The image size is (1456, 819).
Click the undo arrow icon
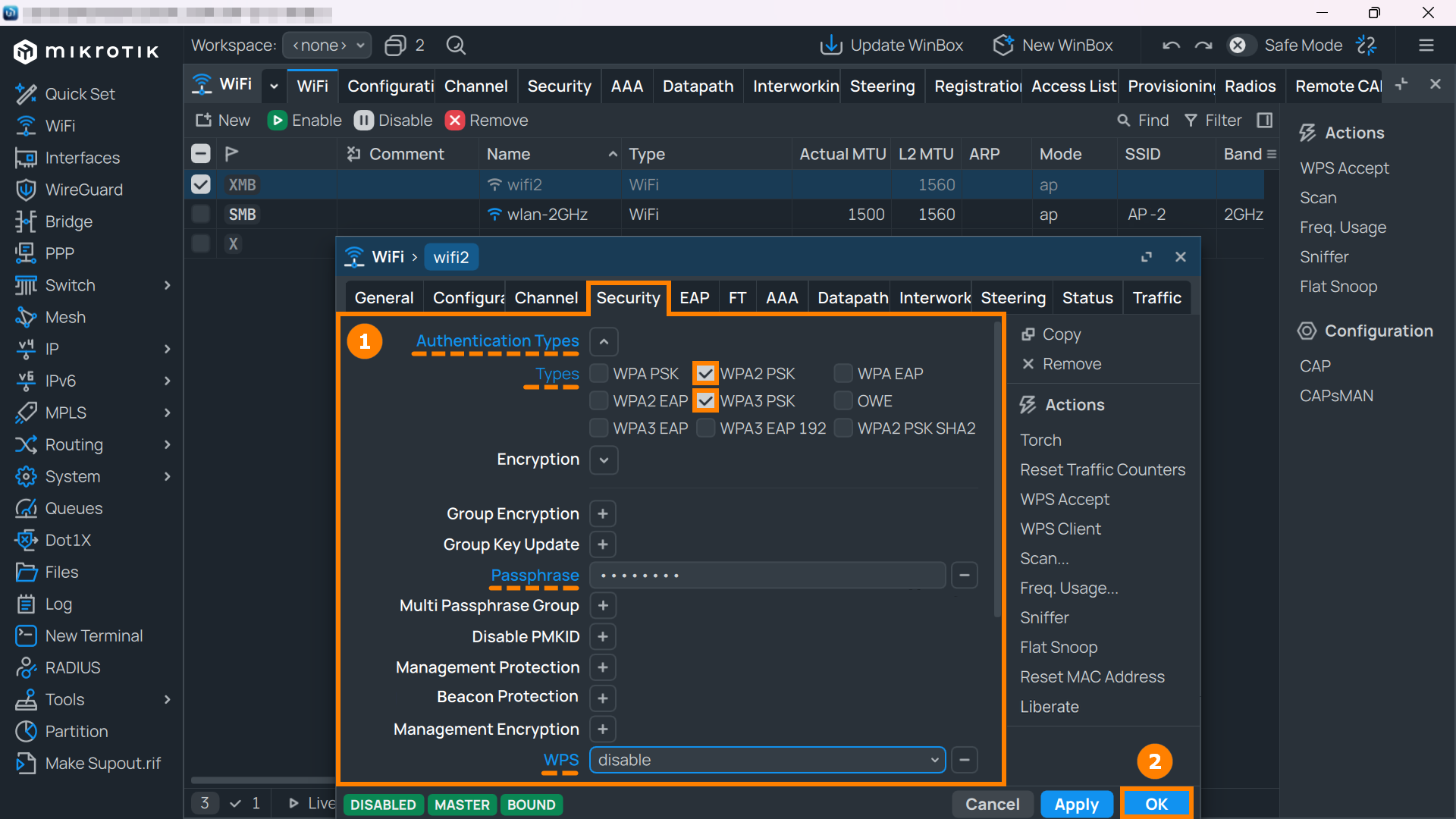pos(1171,45)
